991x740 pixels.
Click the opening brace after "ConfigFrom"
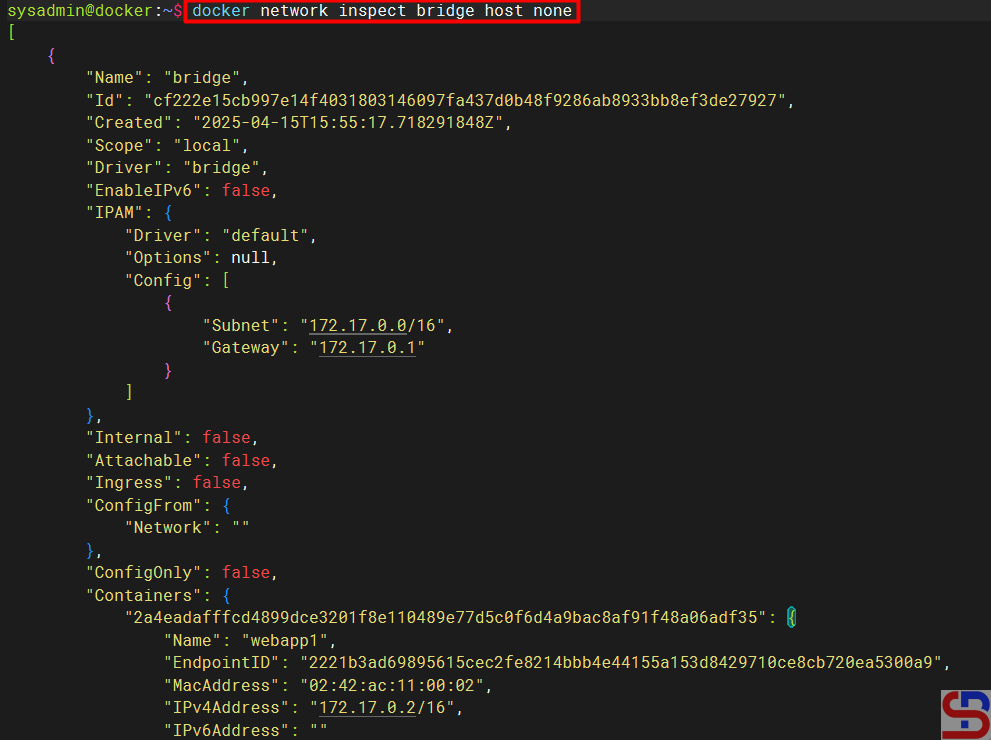click(227, 505)
